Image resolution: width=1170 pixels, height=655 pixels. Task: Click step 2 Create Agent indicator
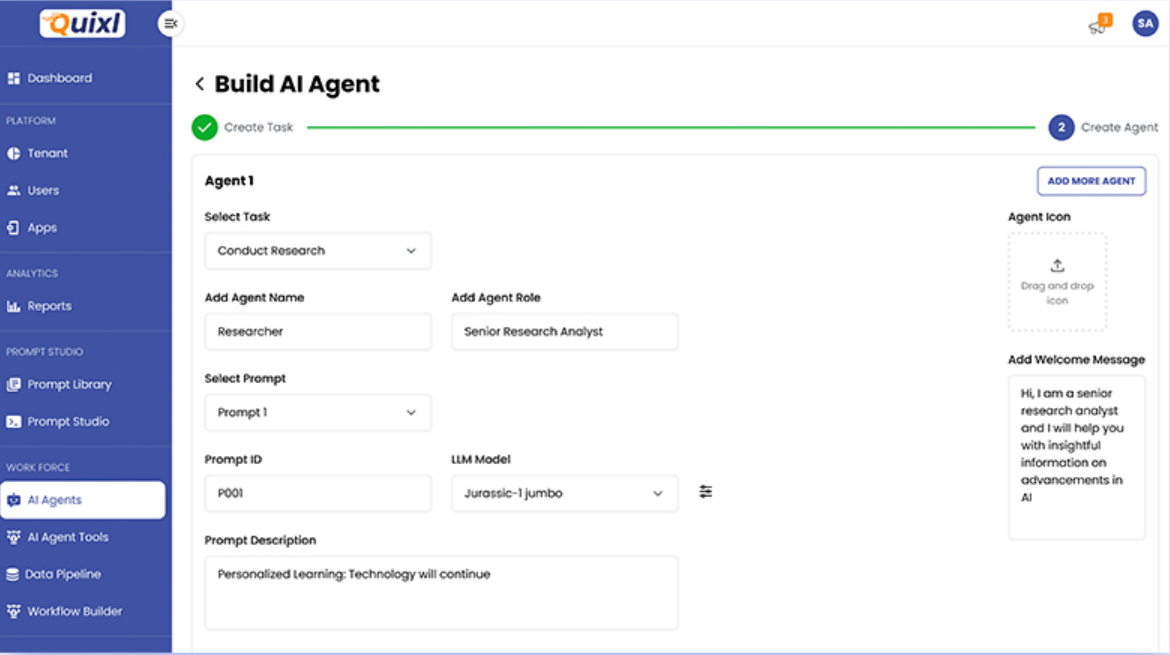1061,128
